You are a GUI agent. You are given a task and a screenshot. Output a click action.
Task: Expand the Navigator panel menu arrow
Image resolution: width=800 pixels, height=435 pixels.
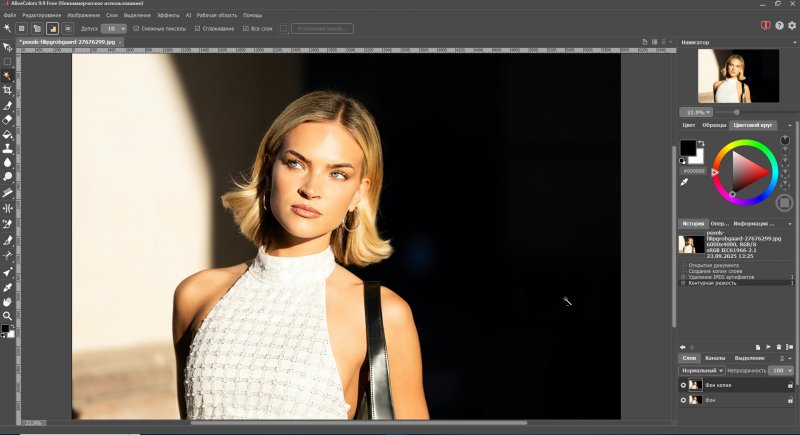[x=795, y=42]
